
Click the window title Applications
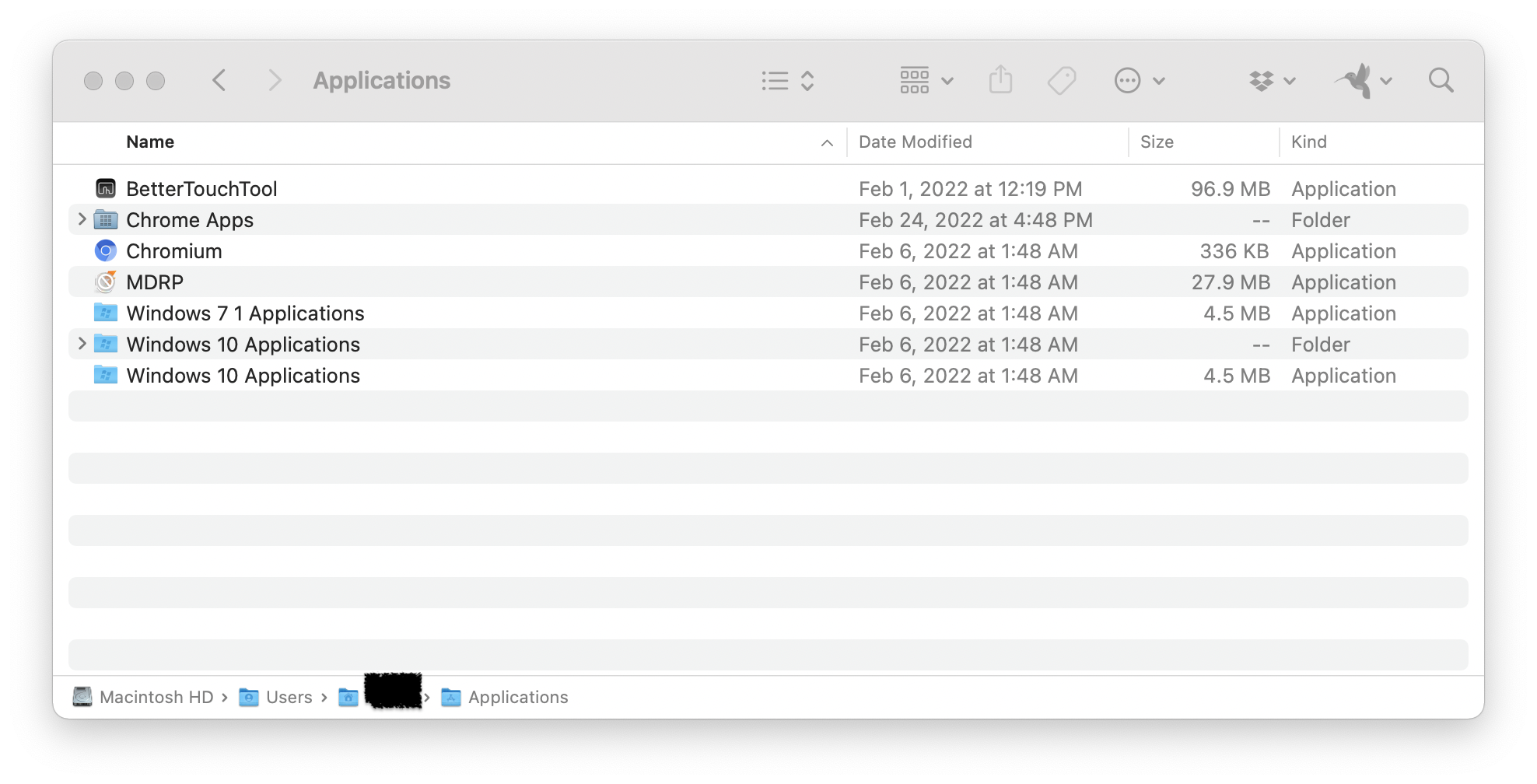(x=382, y=80)
